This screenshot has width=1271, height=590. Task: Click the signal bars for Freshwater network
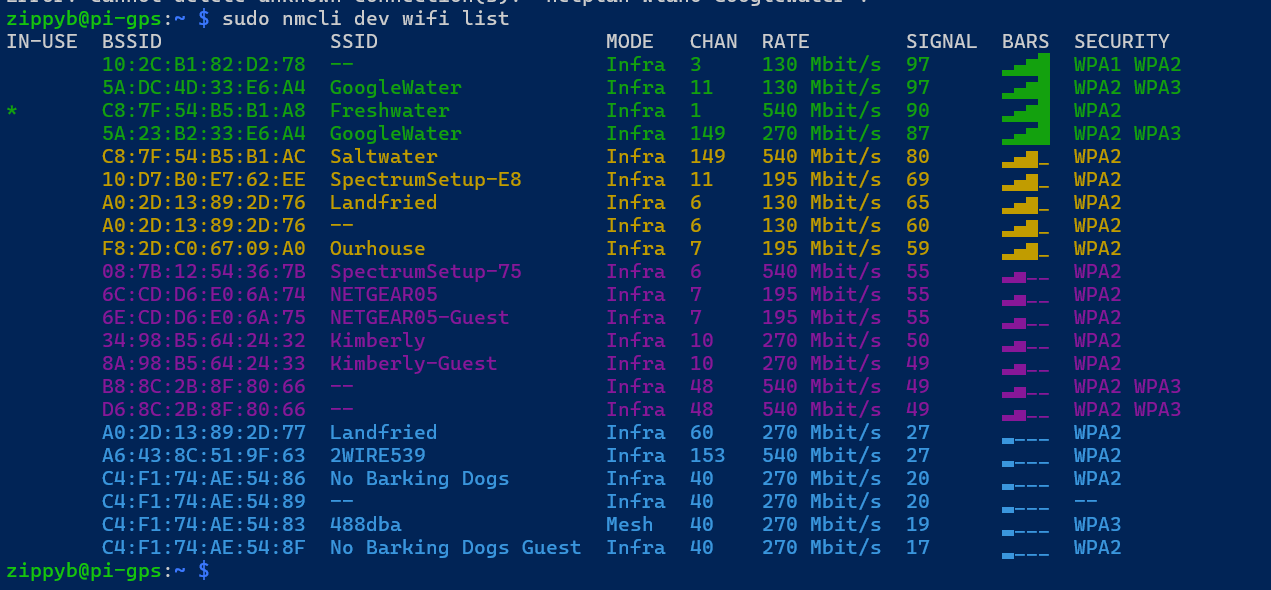click(x=1026, y=111)
